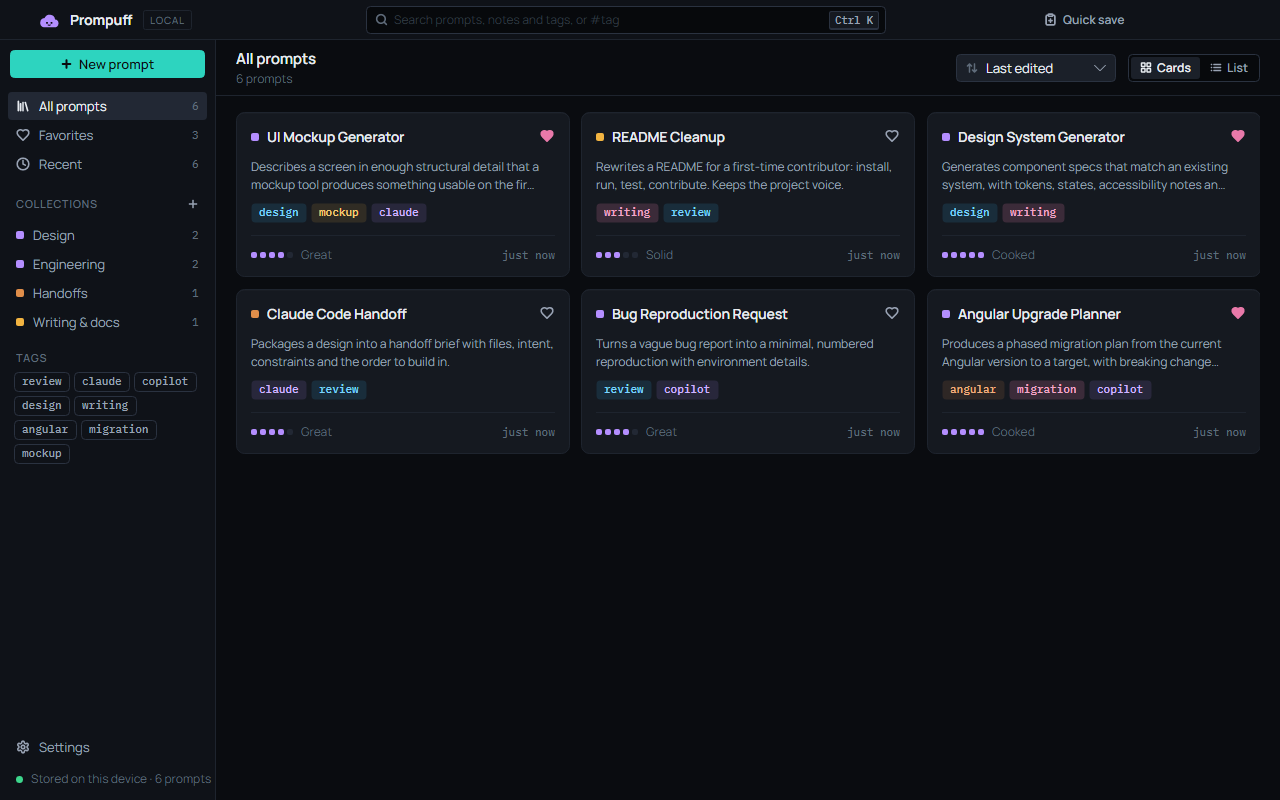
Task: Click copilot tag on Bug Reproduction Request card
Action: (x=688, y=389)
